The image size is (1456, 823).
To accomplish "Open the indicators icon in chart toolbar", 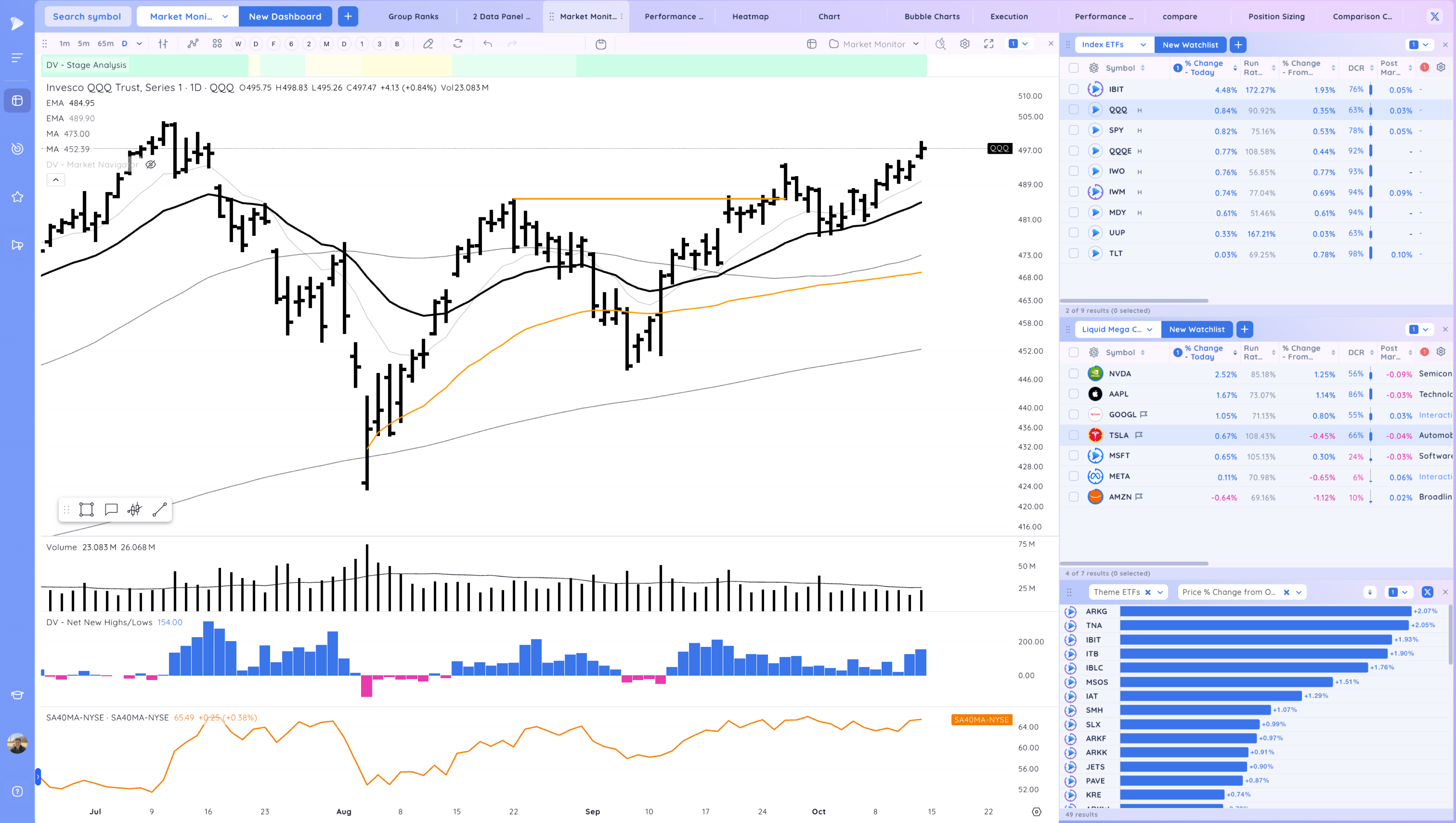I will point(193,44).
